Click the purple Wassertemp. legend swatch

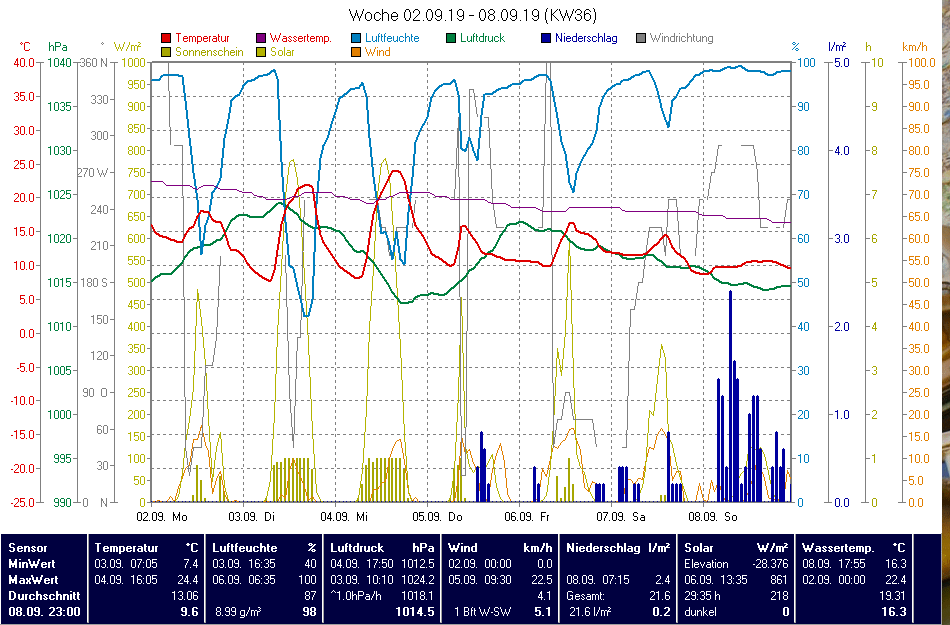(x=261, y=38)
